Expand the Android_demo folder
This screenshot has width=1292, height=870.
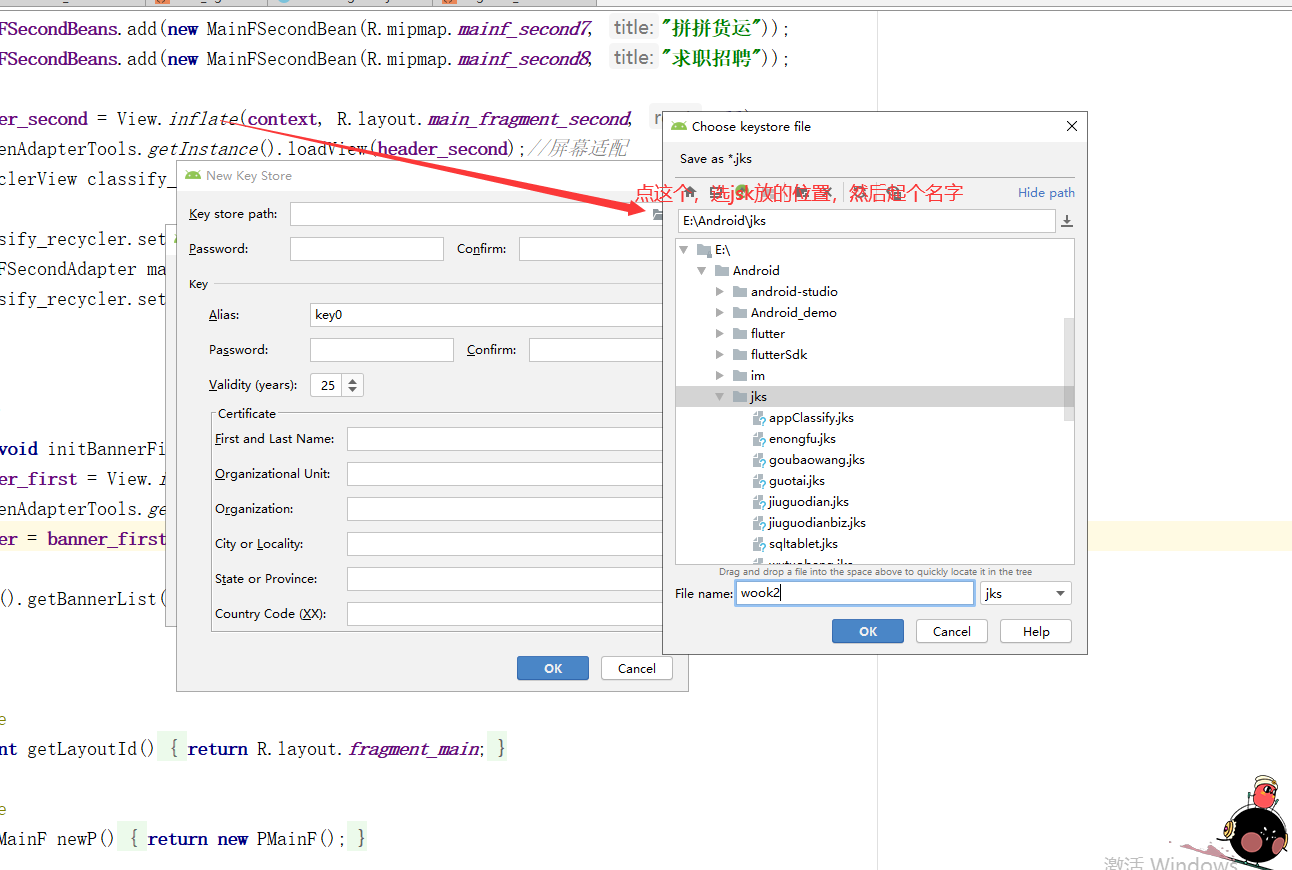tap(720, 313)
